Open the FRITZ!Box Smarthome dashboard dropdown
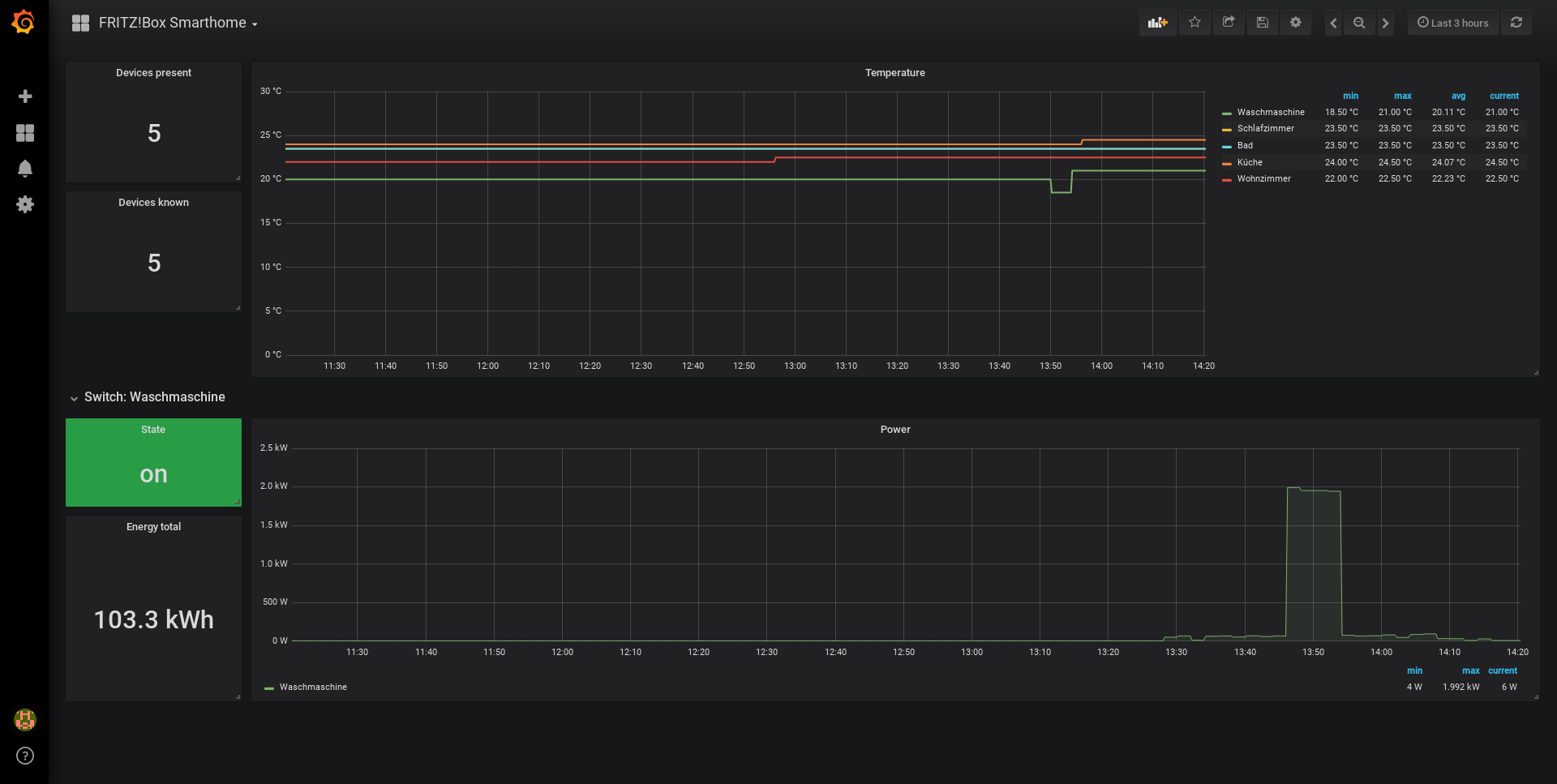This screenshot has width=1557, height=784. 178,23
